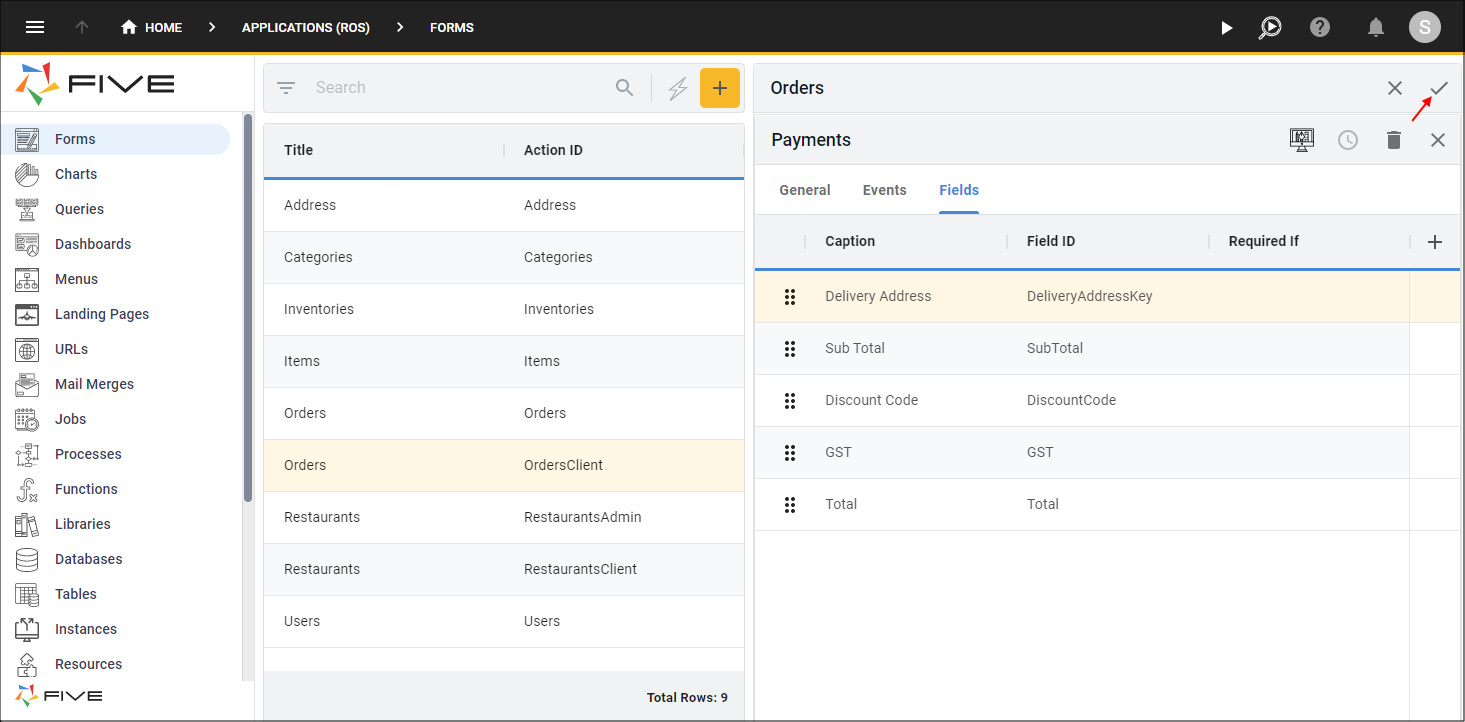The image size is (1465, 722).
Task: Open the Payments form preview icon
Action: click(1302, 140)
